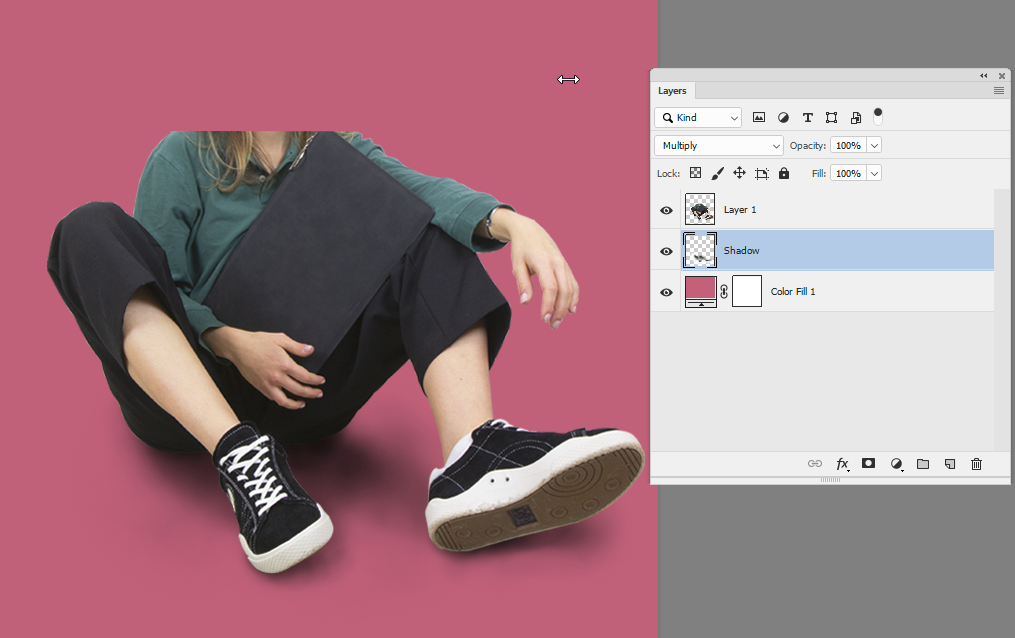Screen dimensions: 1015x638
Task: Click the add layer mask icon
Action: [869, 464]
